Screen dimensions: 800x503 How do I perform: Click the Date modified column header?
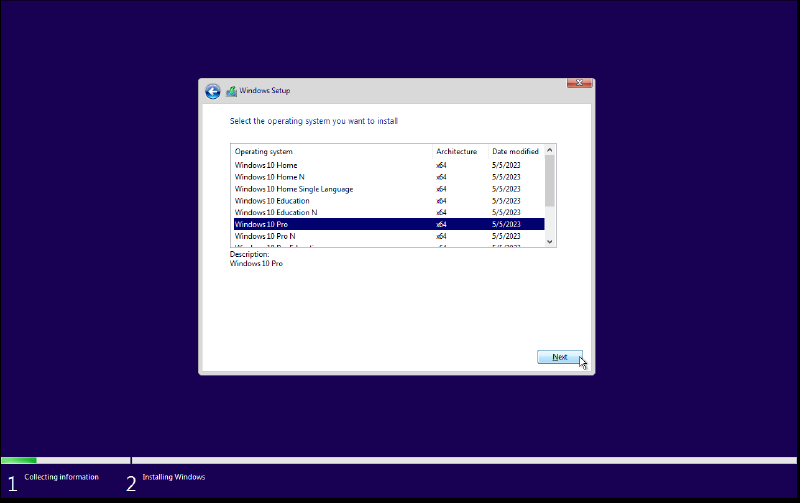516,152
